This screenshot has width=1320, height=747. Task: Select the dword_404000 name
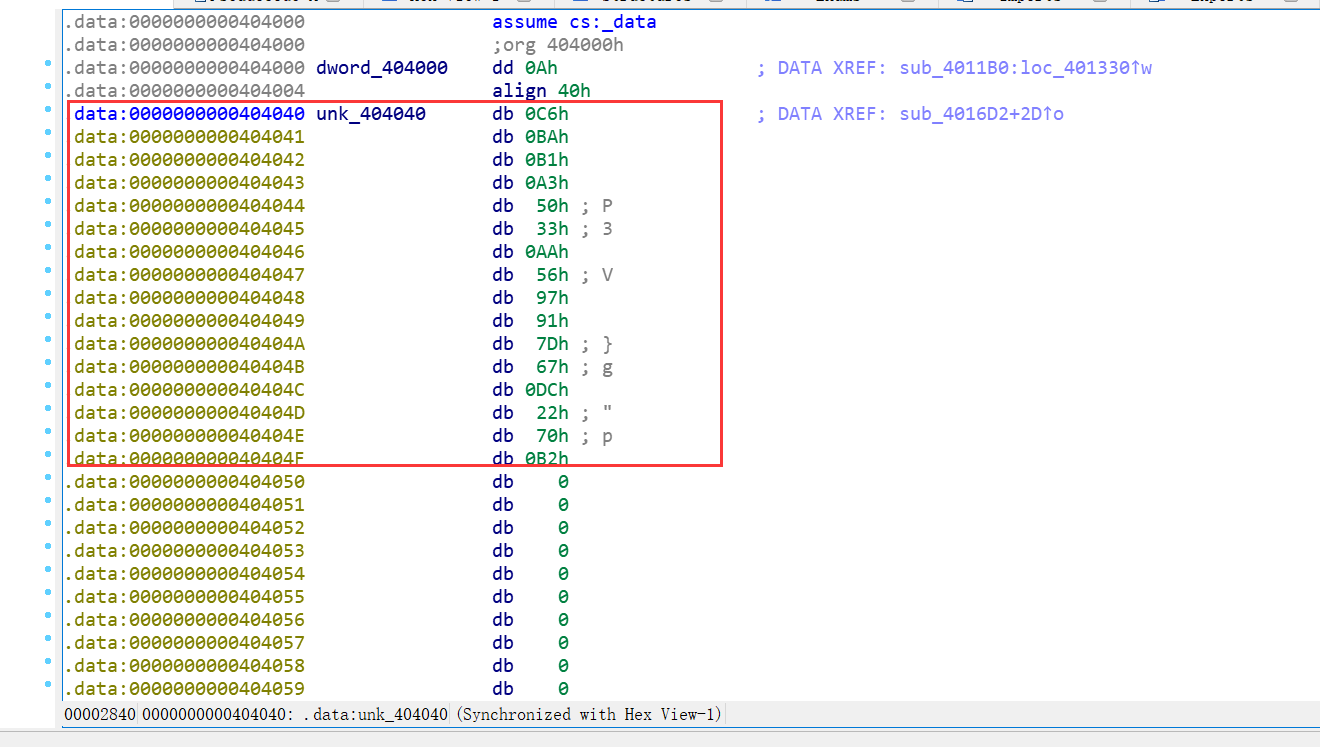(x=381, y=67)
